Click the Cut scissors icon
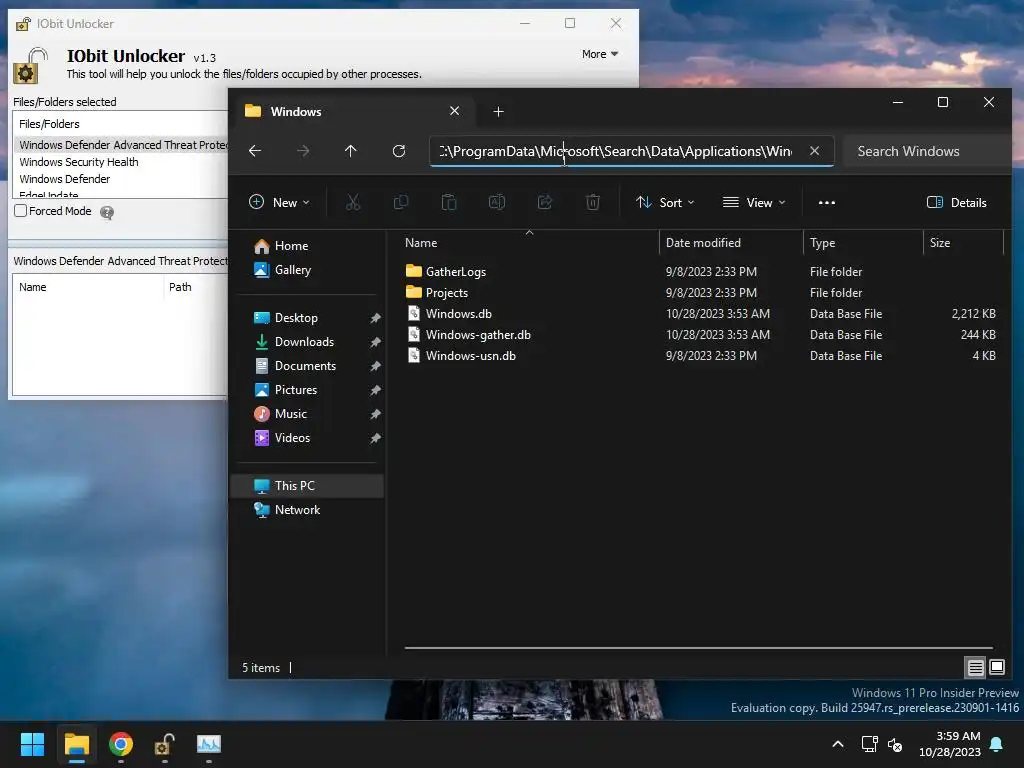Screen dimensions: 1024x768 click(x=353, y=202)
